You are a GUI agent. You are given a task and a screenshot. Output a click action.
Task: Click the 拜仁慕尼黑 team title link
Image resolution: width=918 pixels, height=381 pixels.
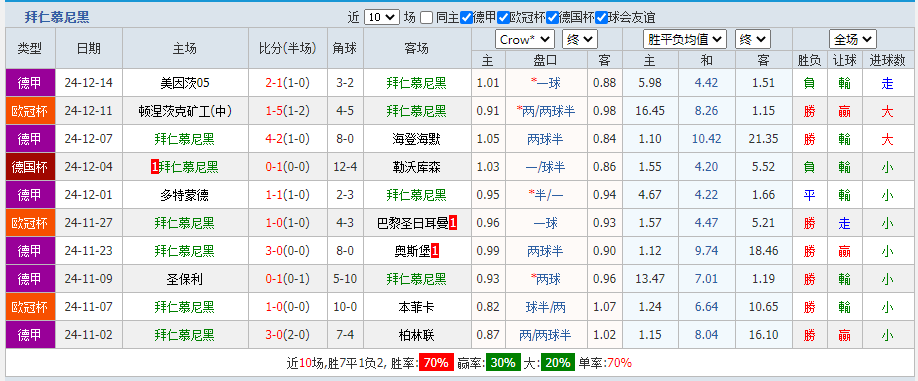click(57, 18)
